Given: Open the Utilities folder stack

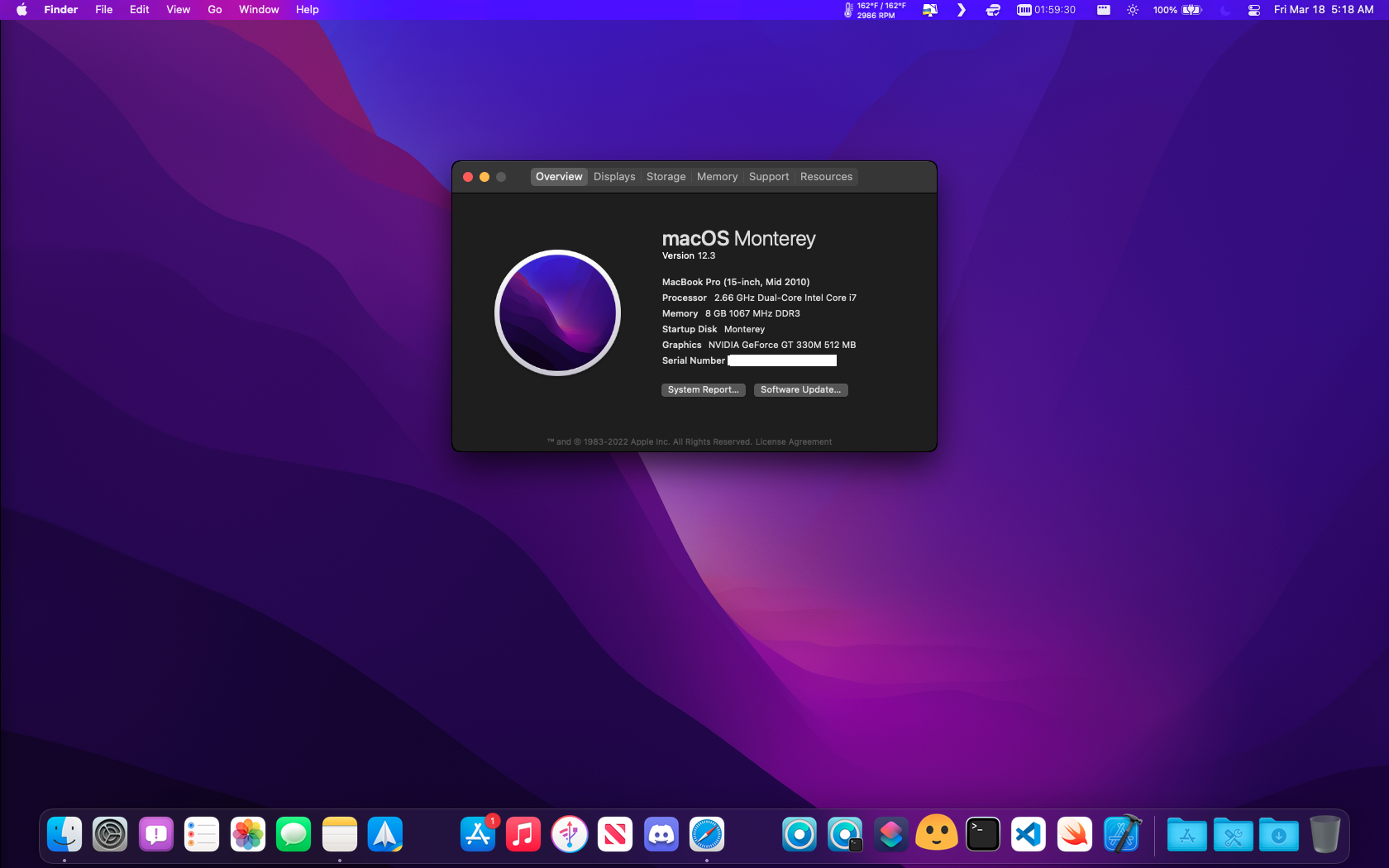Looking at the screenshot, I should [x=1233, y=835].
